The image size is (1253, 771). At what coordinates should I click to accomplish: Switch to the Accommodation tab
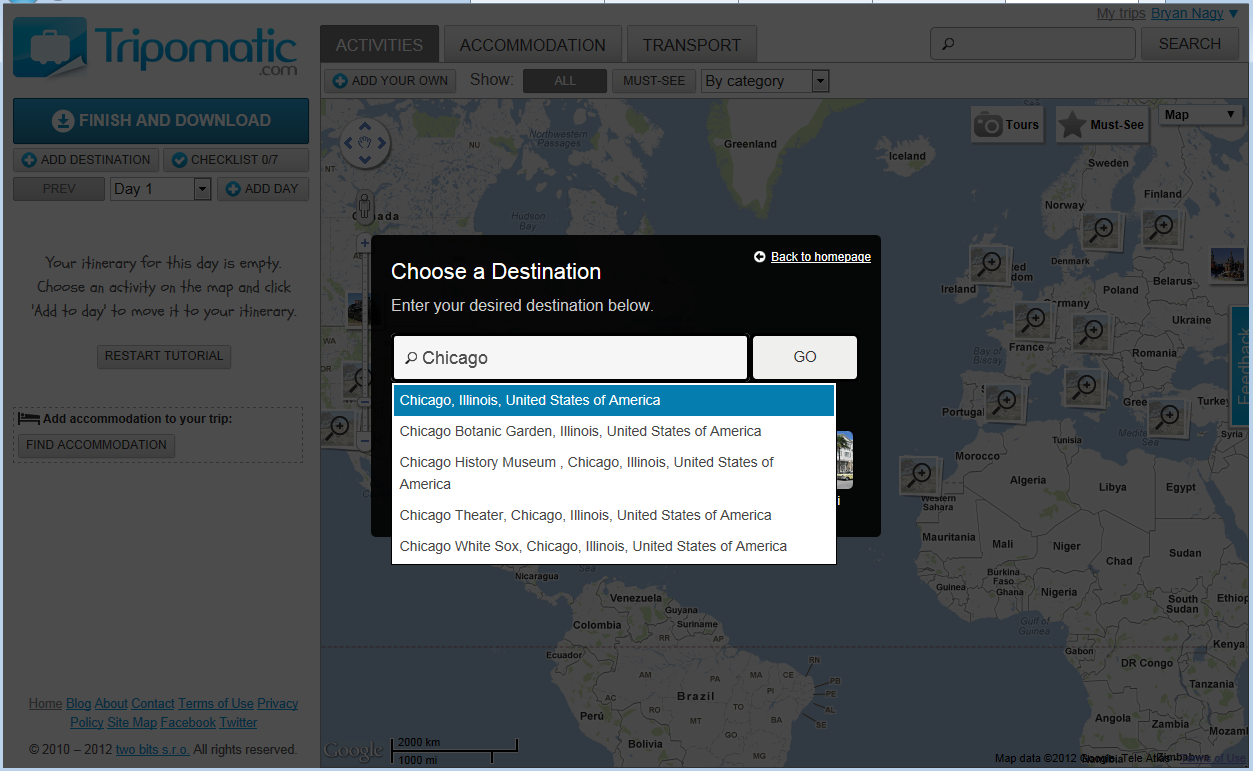pos(532,45)
